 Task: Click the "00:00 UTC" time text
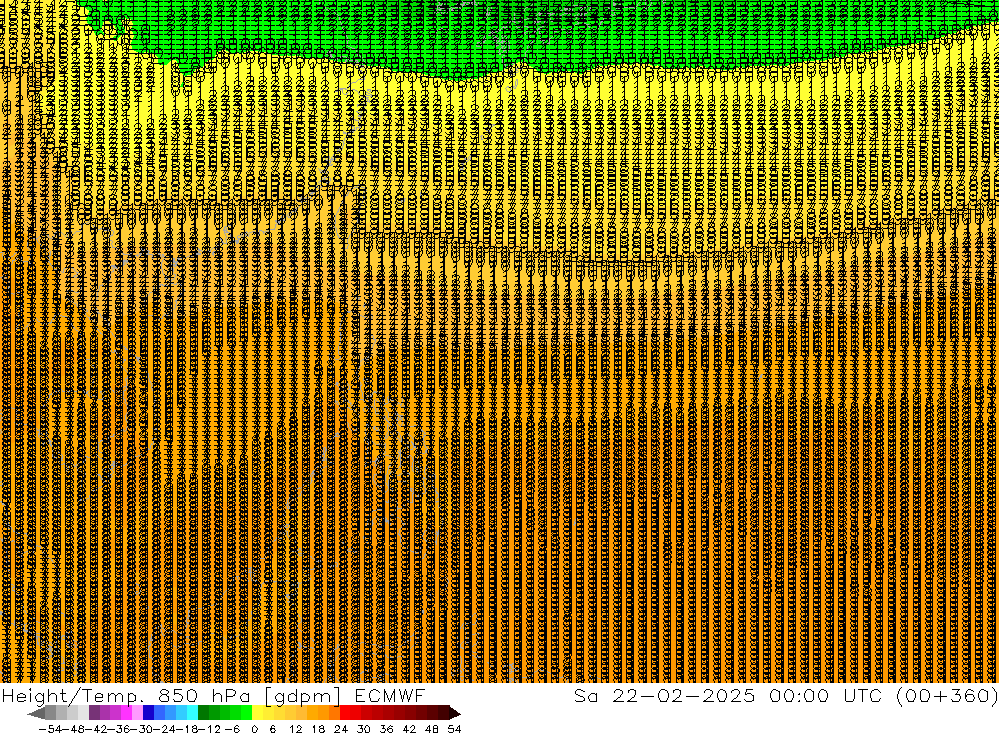[x=825, y=696]
